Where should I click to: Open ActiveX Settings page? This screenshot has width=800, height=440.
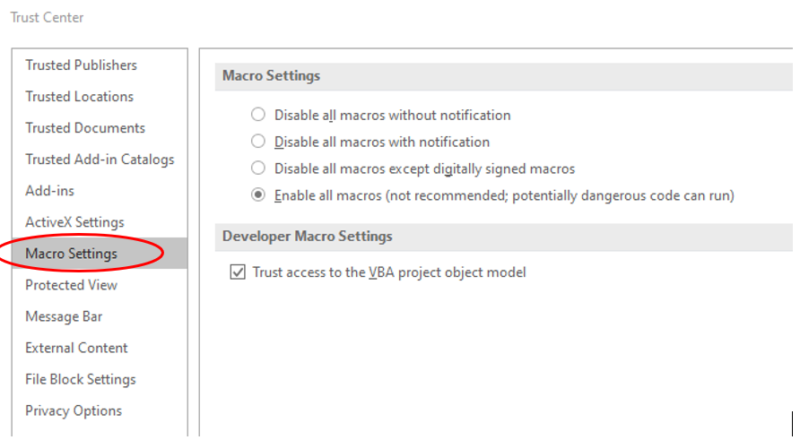pyautogui.click(x=74, y=222)
